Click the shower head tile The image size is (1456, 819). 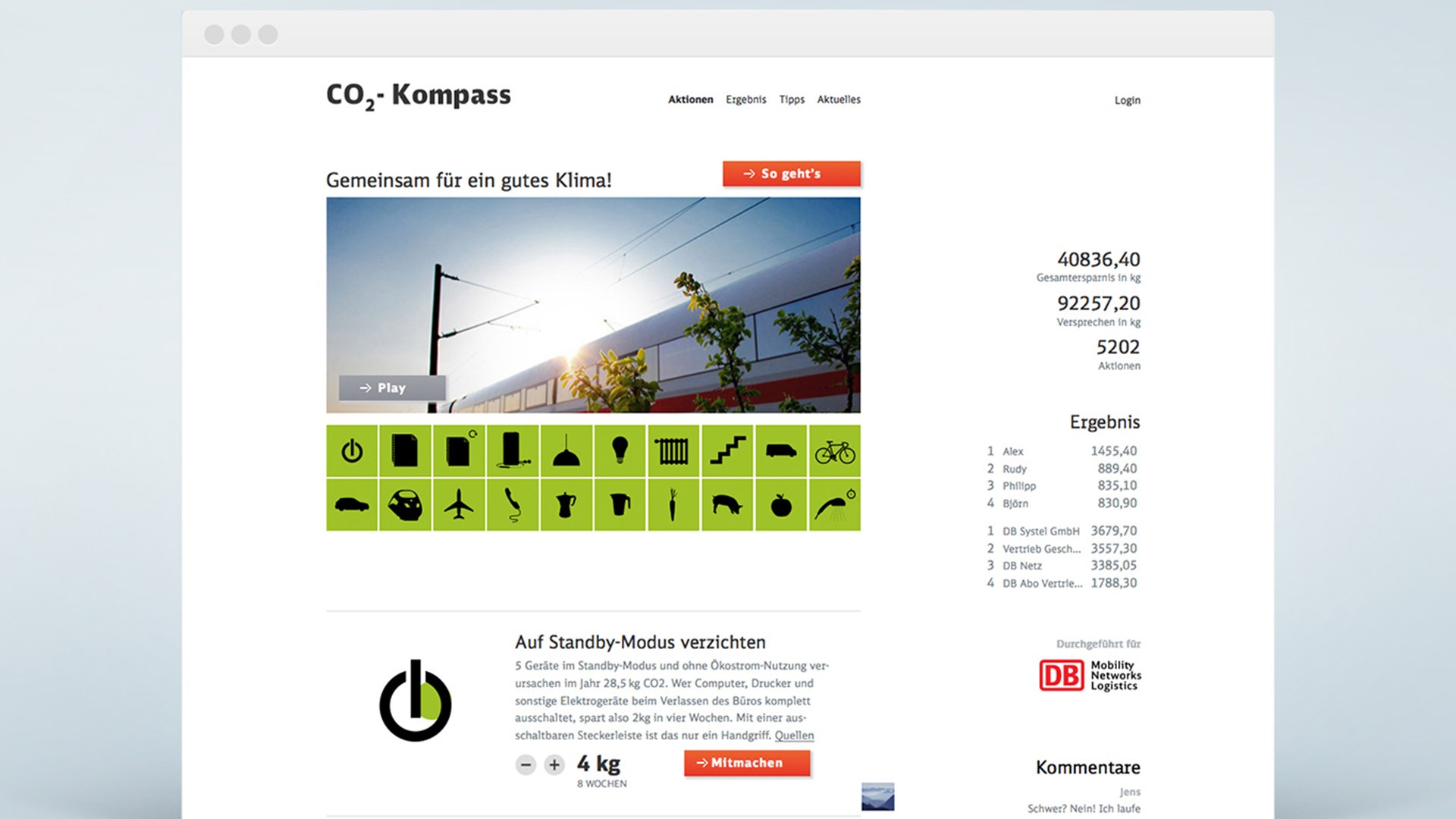point(834,504)
